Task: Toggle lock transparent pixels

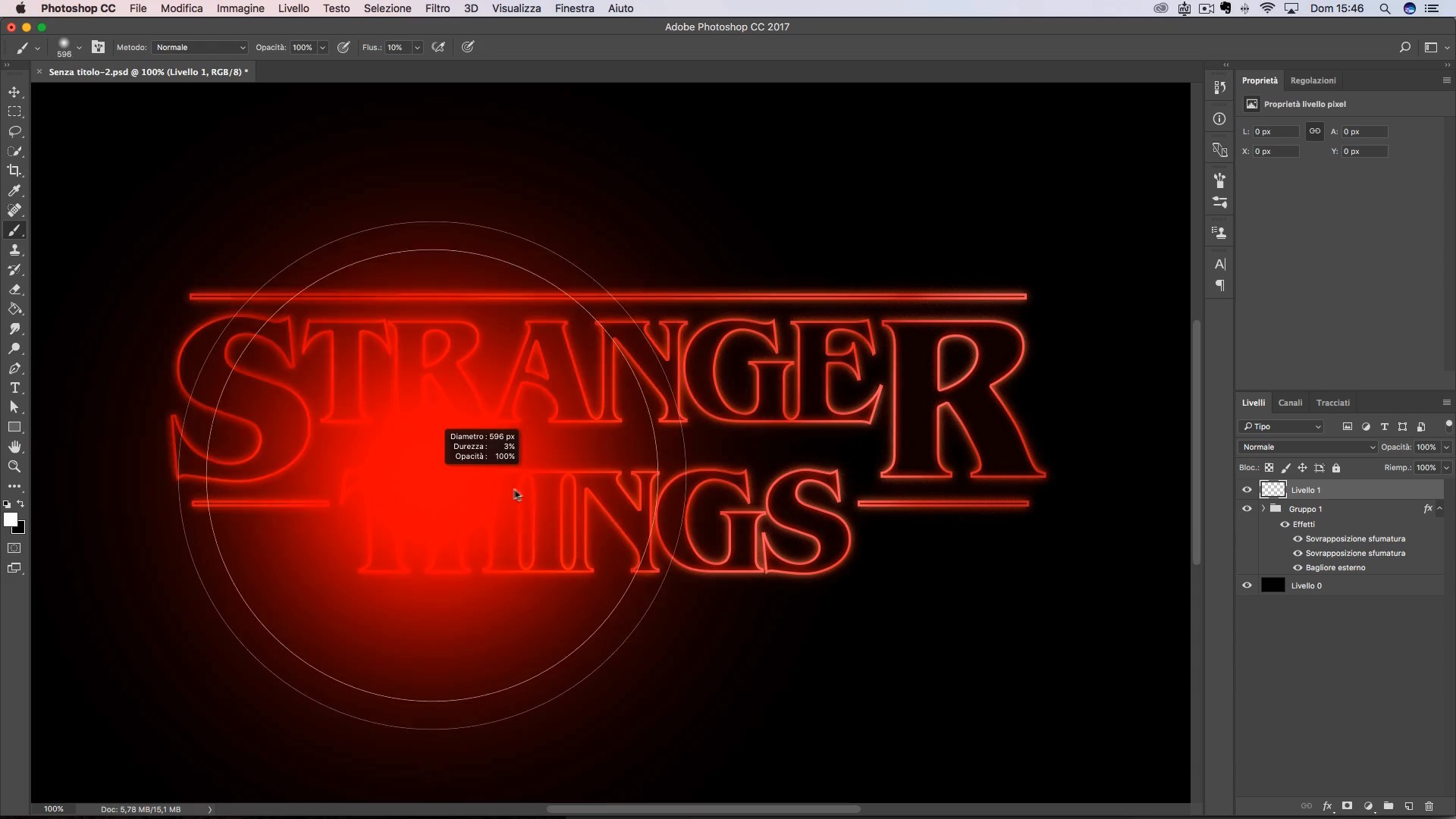Action: point(1269,468)
